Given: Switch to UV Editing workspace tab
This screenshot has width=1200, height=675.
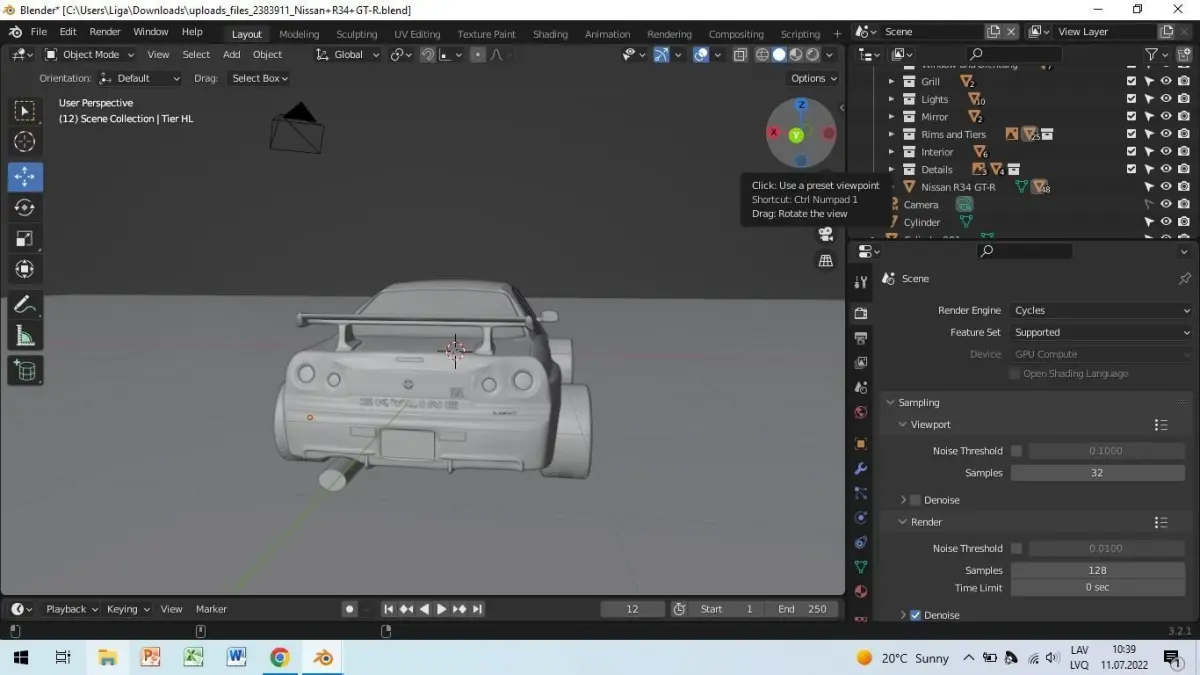Looking at the screenshot, I should click(x=417, y=34).
